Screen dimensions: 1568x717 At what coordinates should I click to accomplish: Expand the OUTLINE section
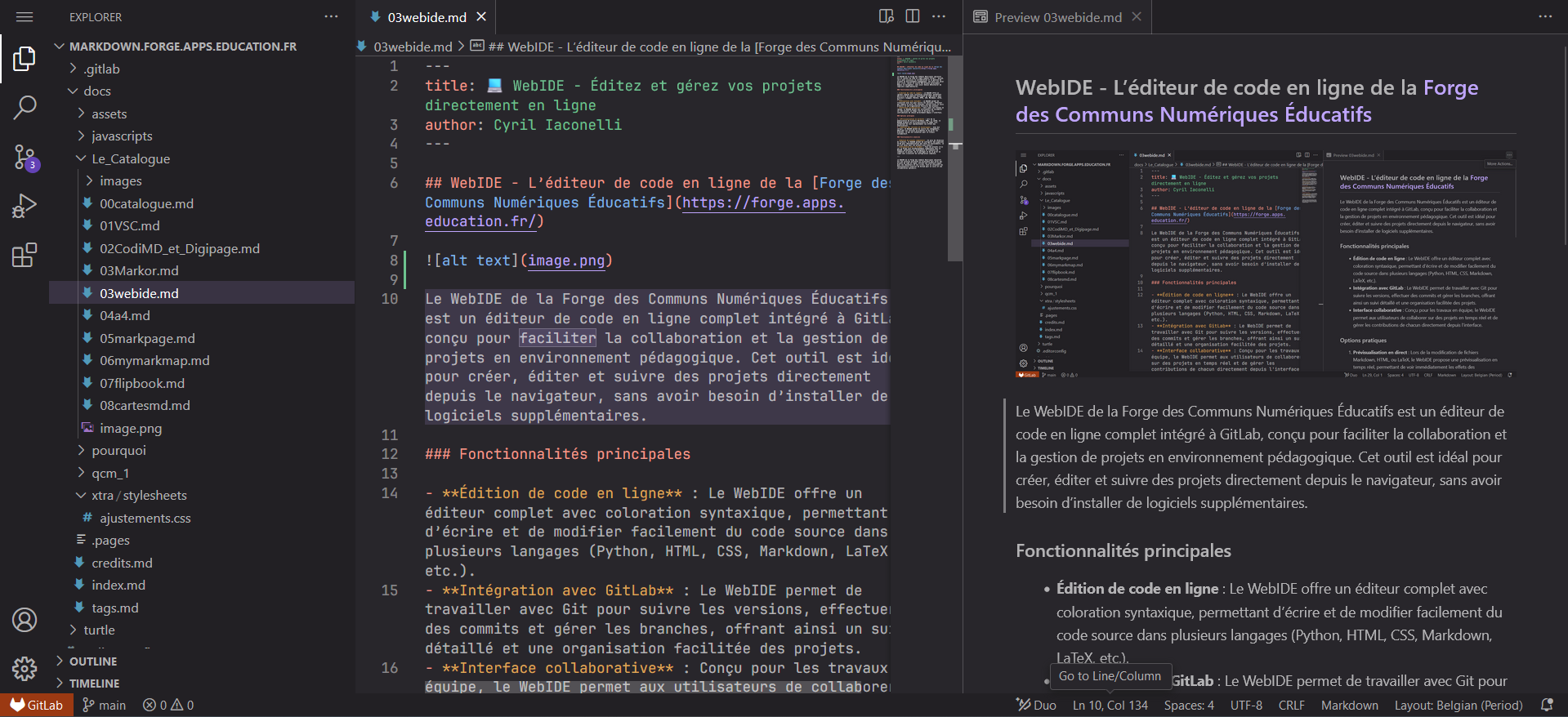click(93, 661)
